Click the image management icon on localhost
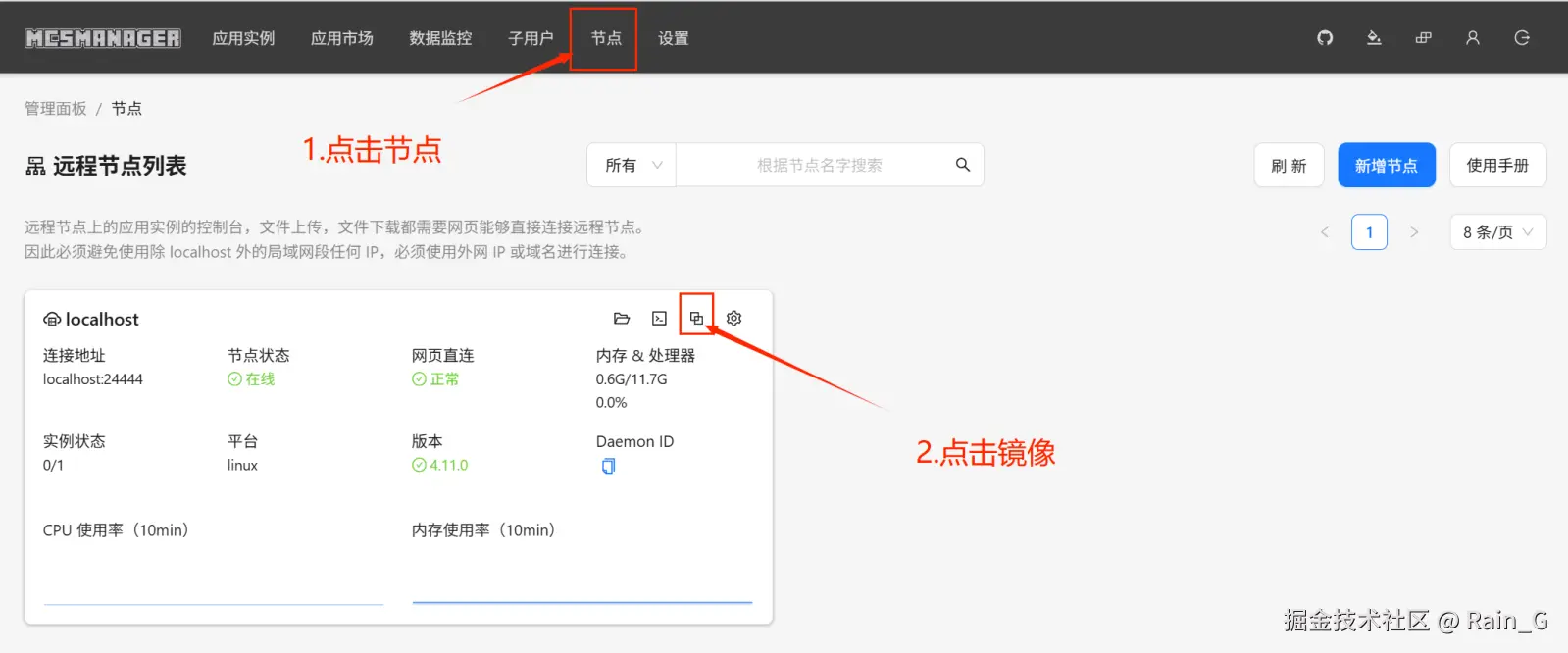Image resolution: width=1568 pixels, height=653 pixels. [x=696, y=319]
